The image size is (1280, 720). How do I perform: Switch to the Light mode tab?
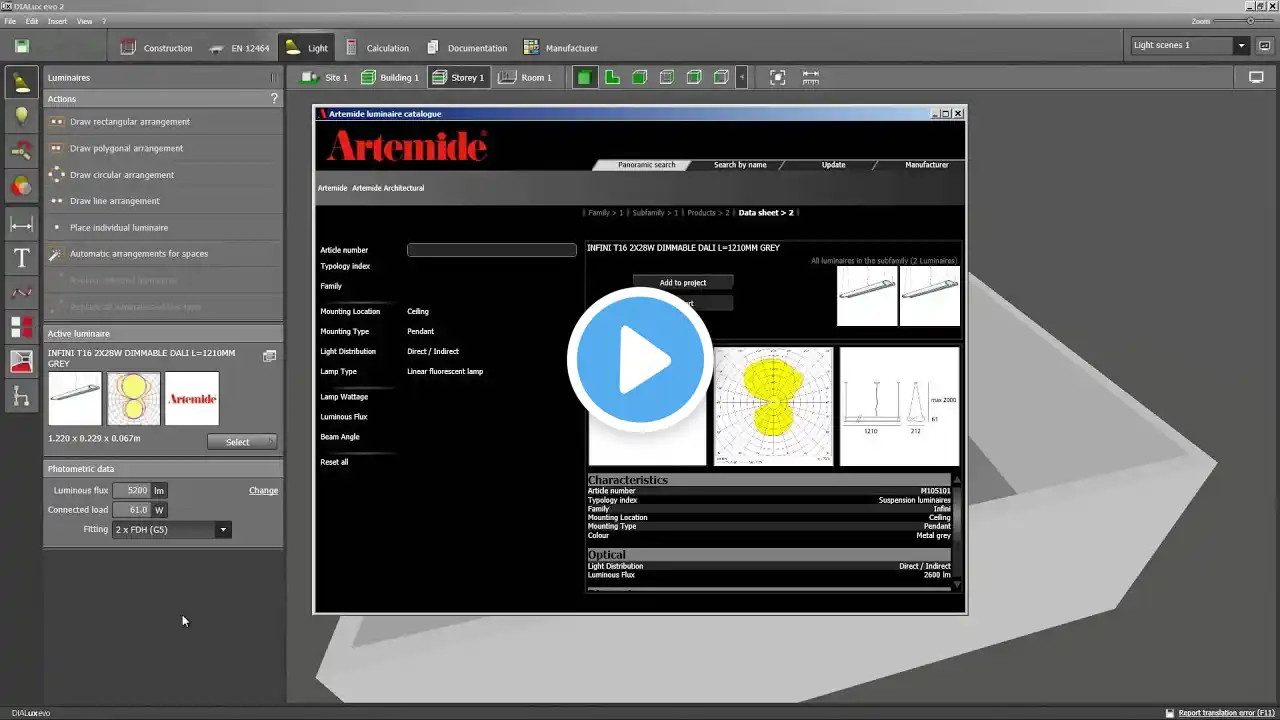[x=307, y=48]
